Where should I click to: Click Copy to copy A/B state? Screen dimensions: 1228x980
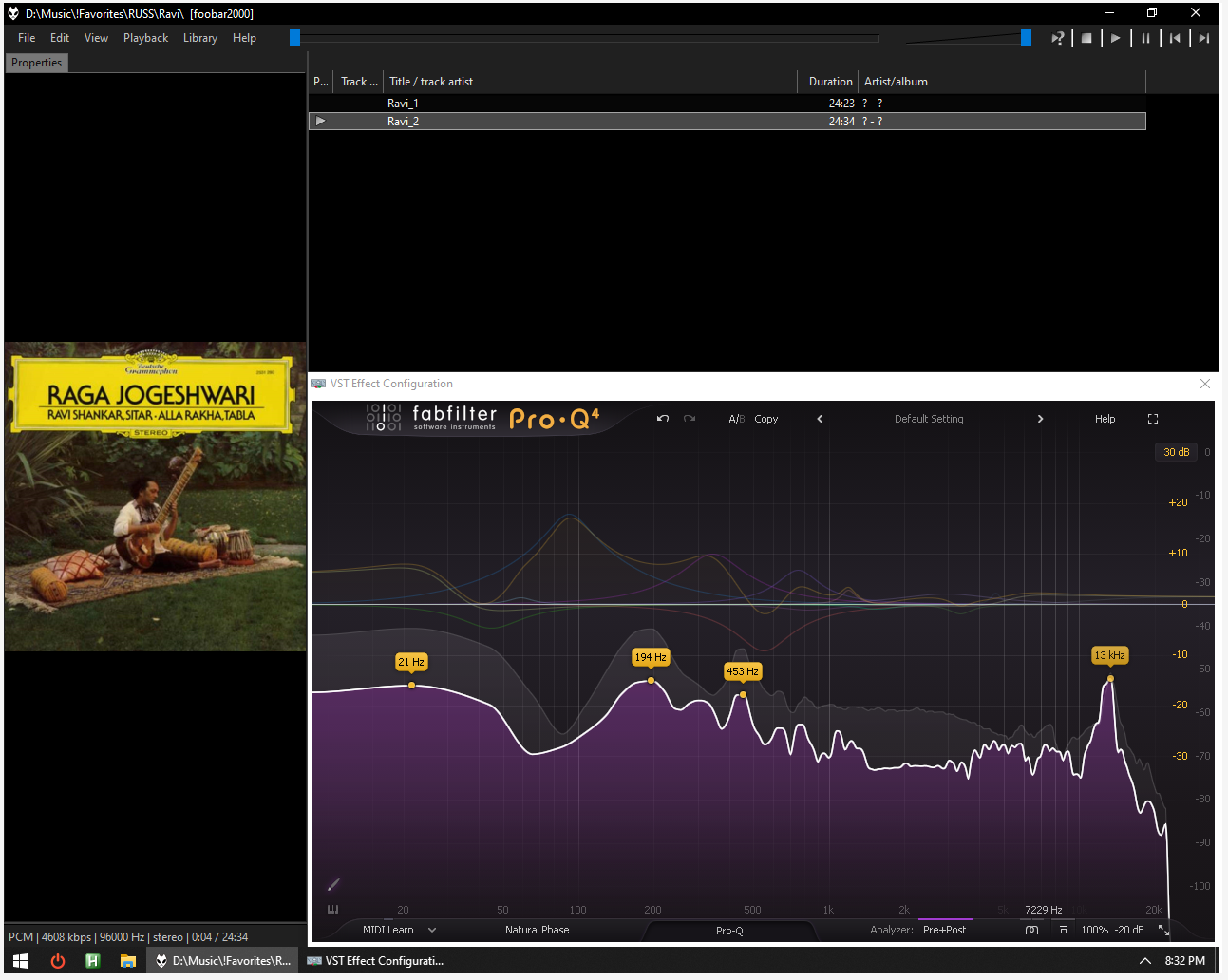pos(766,419)
